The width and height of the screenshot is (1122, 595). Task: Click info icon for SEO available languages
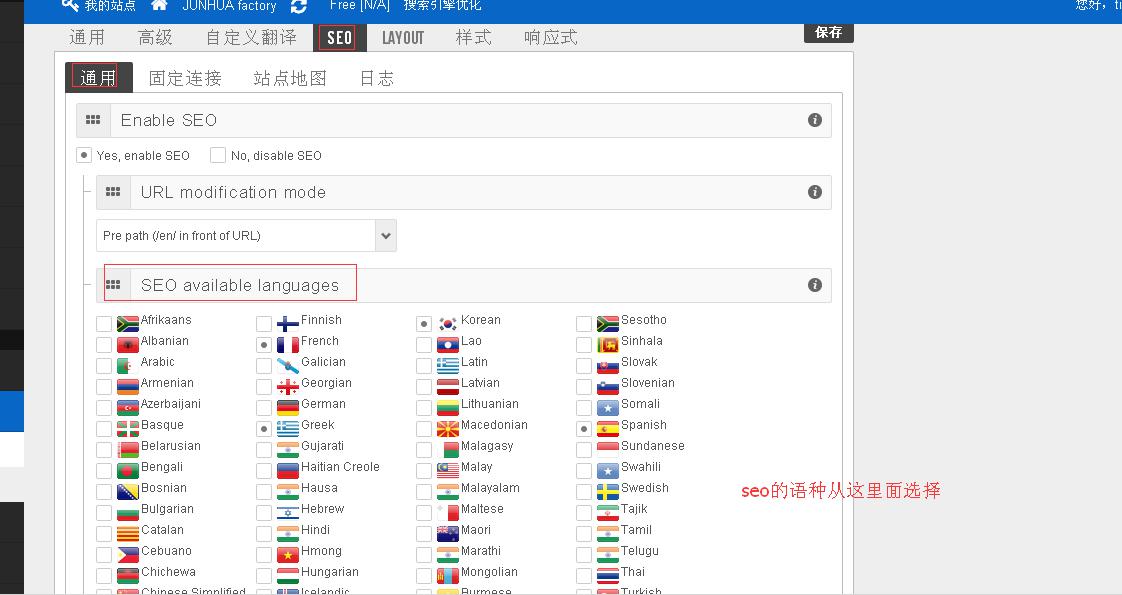[x=814, y=285]
